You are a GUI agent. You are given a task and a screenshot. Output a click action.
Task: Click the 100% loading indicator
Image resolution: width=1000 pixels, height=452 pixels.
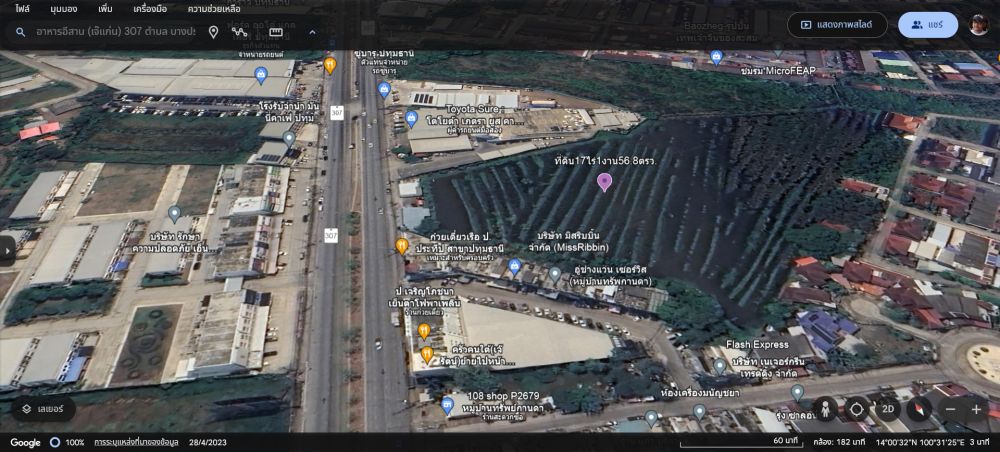(x=66, y=442)
